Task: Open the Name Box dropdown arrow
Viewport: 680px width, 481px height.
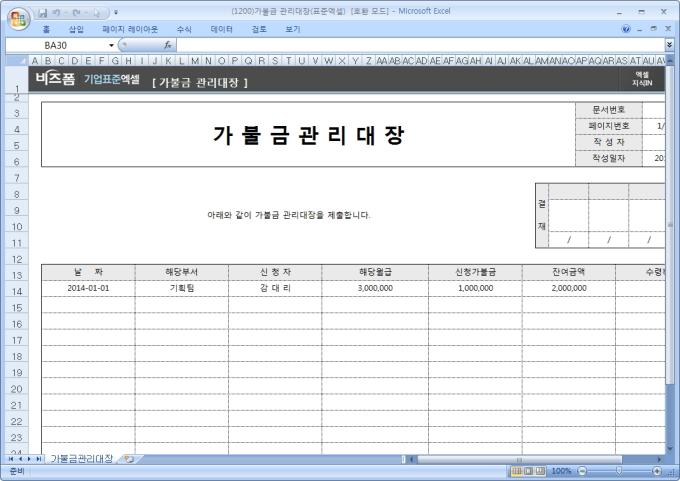Action: 111,45
